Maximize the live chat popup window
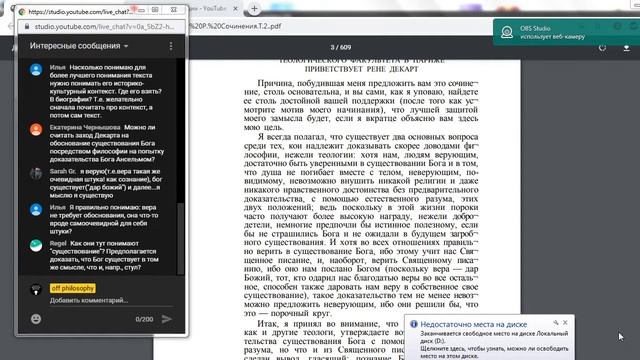Screen dimensions: 640x360 pyautogui.click(x=155, y=9)
